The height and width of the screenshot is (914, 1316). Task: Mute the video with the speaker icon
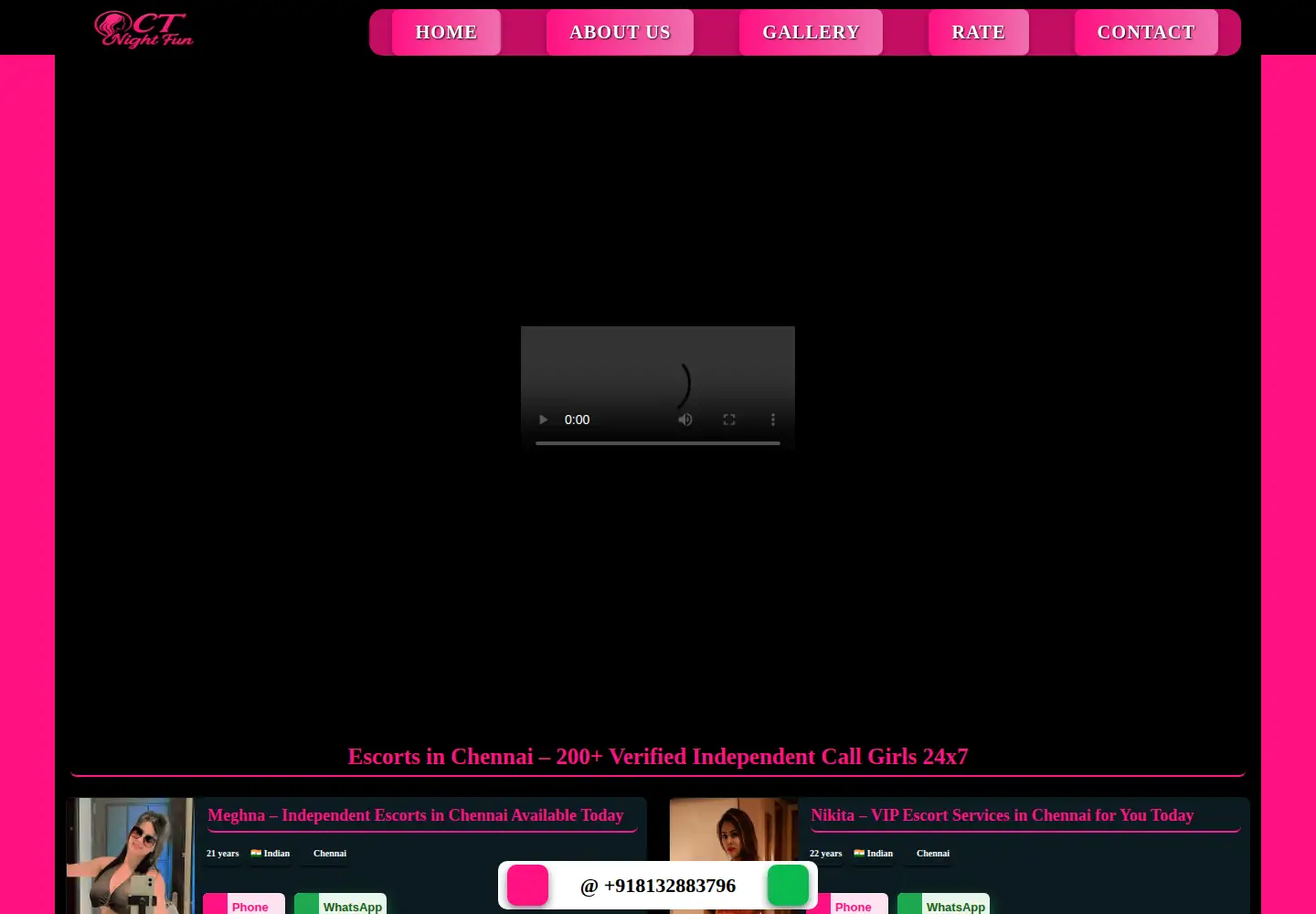coord(685,420)
